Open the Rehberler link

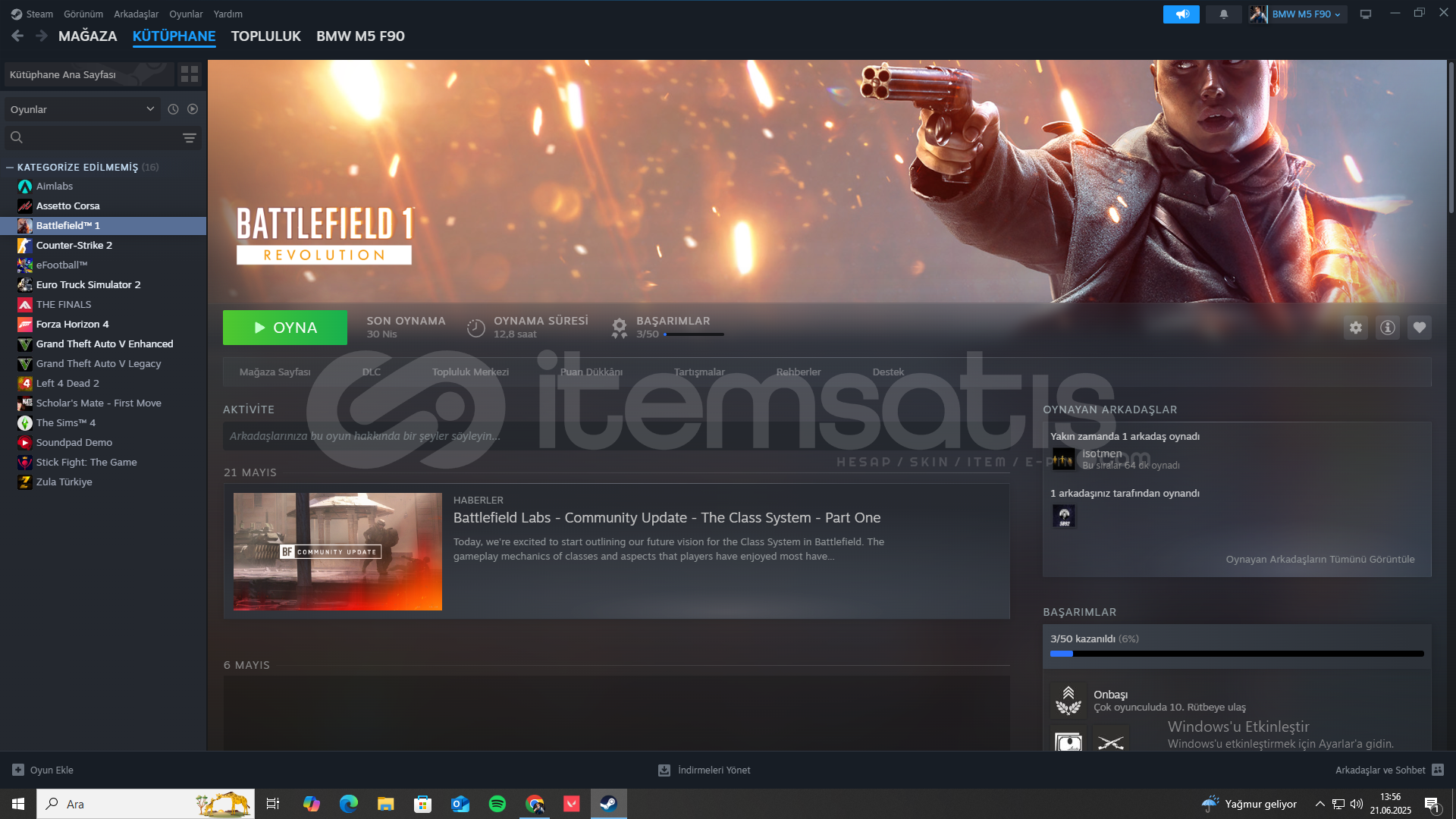coord(799,372)
